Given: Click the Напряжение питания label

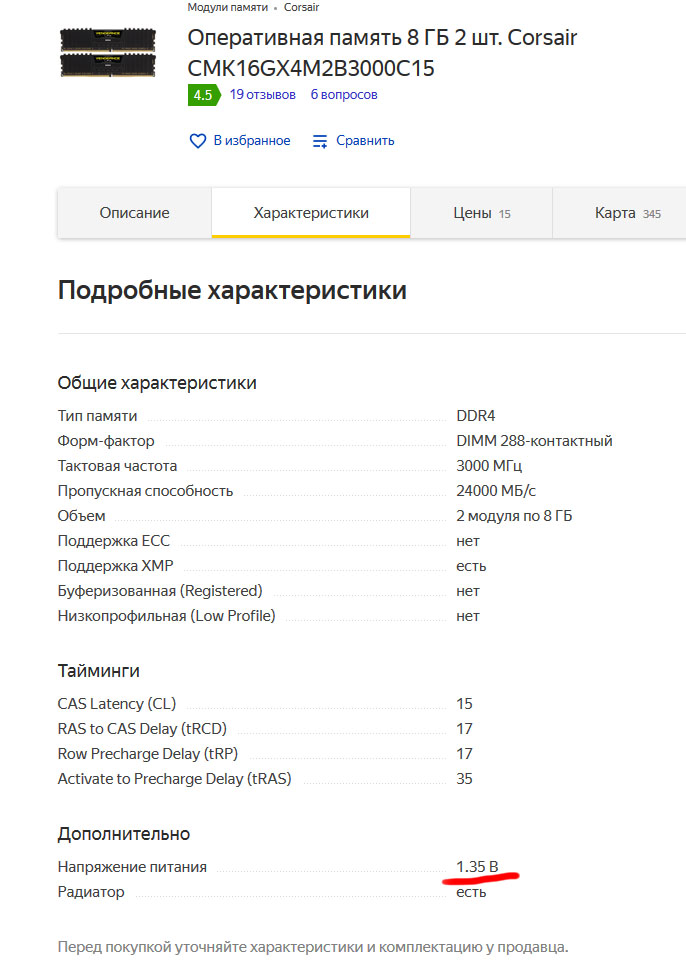Looking at the screenshot, I should coord(132,867).
